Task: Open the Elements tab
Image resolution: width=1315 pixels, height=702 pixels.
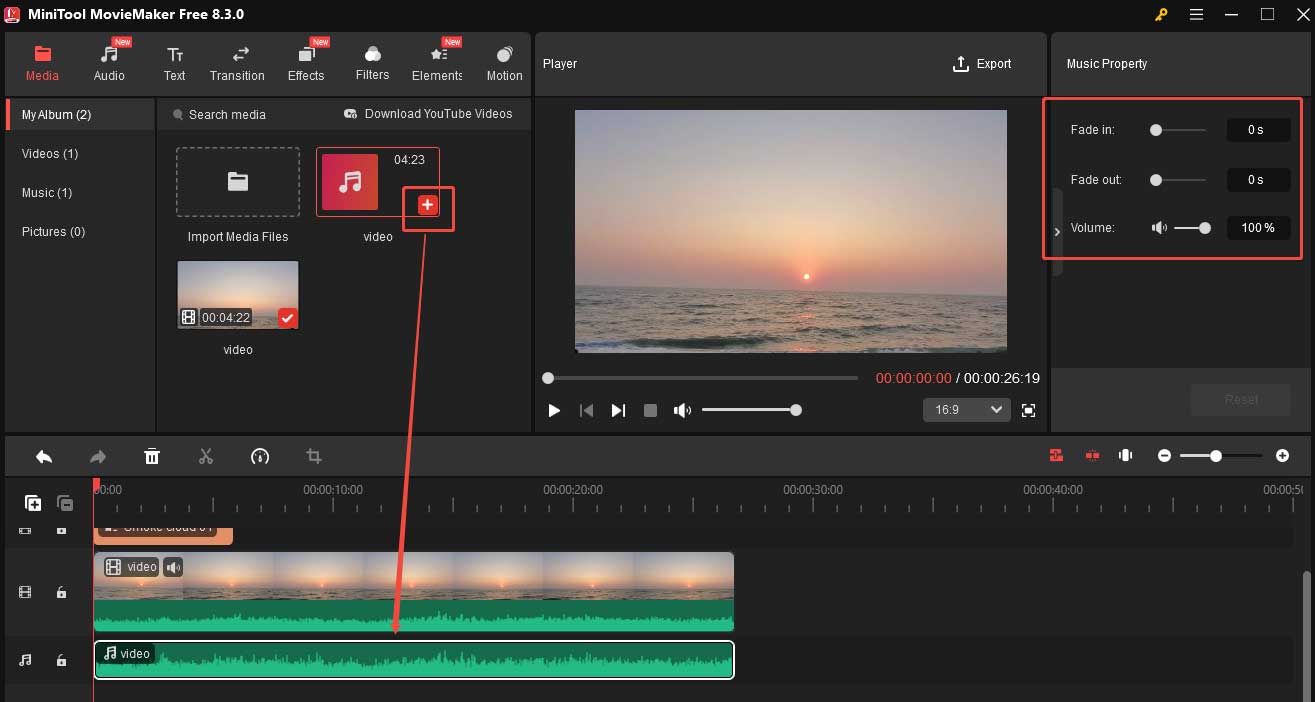Action: click(x=437, y=63)
